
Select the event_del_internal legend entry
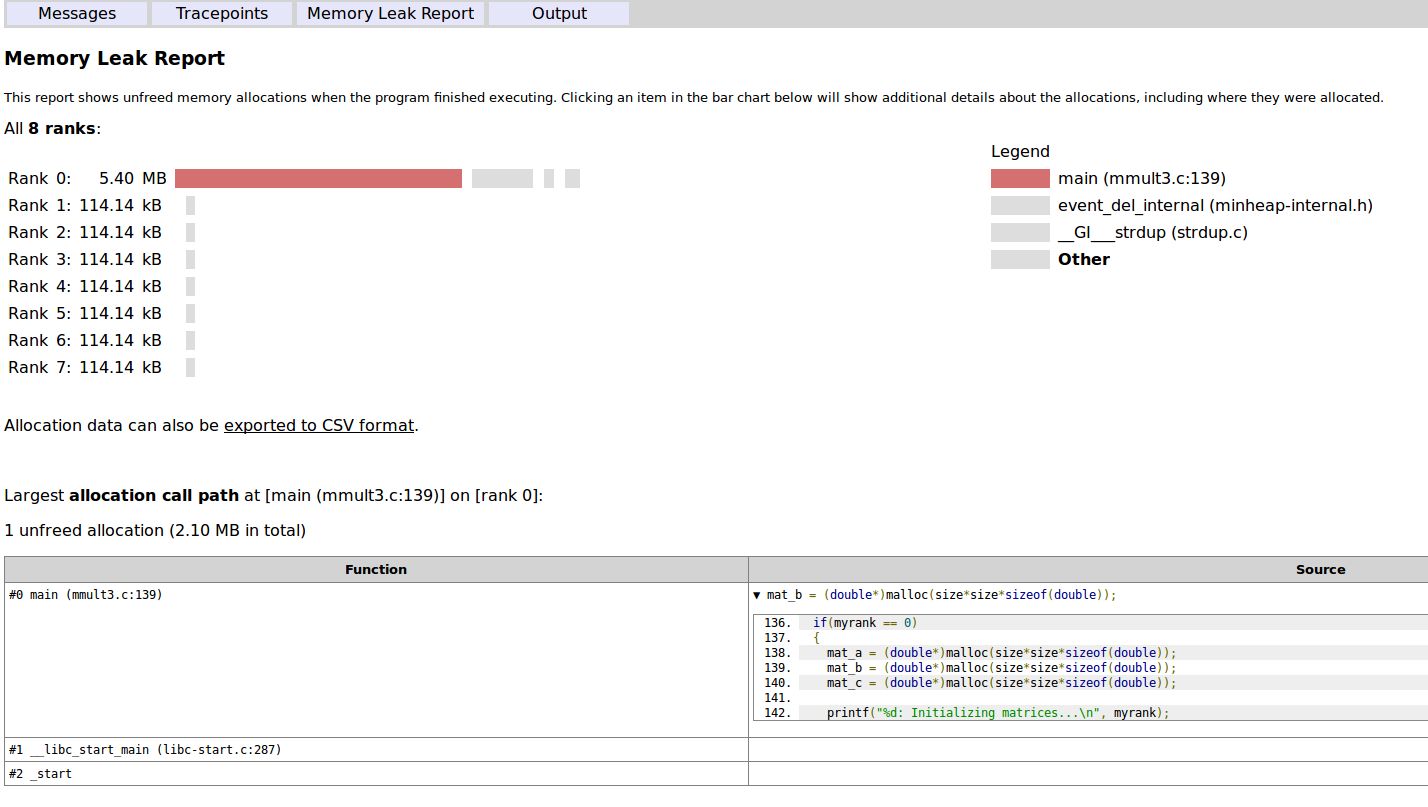click(1215, 205)
